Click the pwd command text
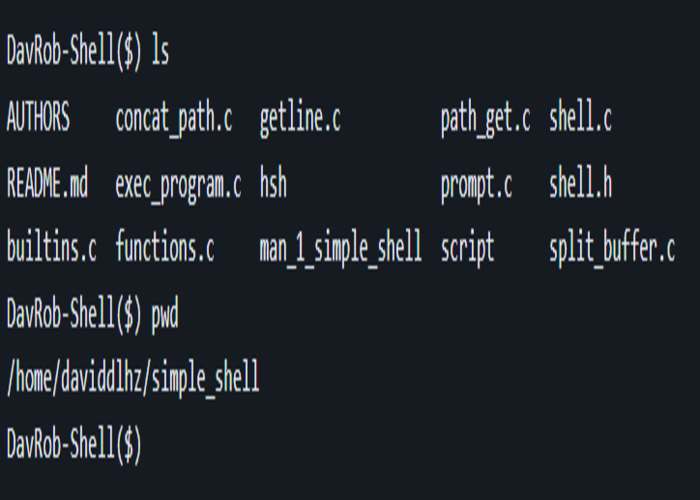The height and width of the screenshot is (500, 700). (x=165, y=315)
